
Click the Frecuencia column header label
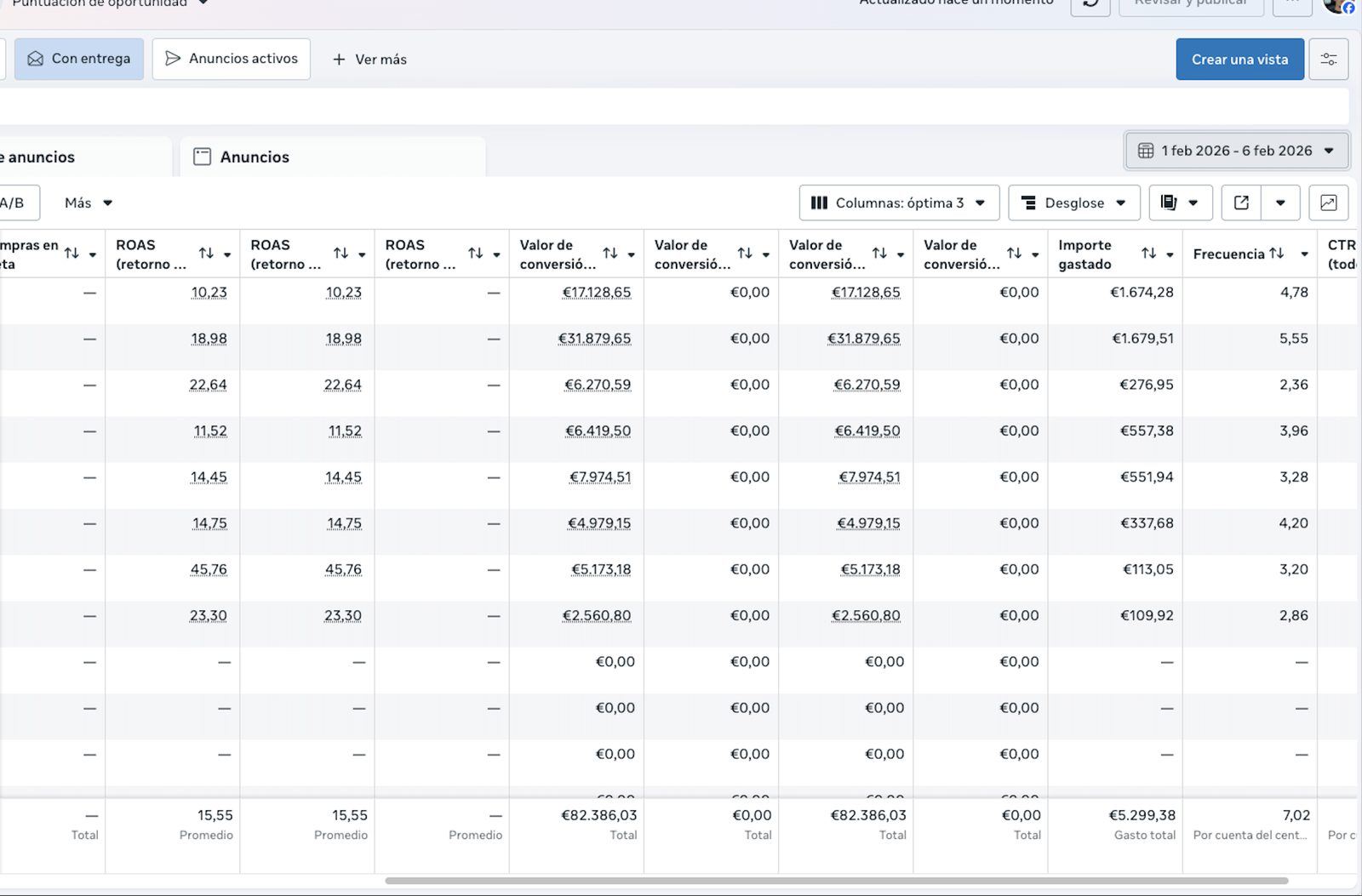(1228, 254)
